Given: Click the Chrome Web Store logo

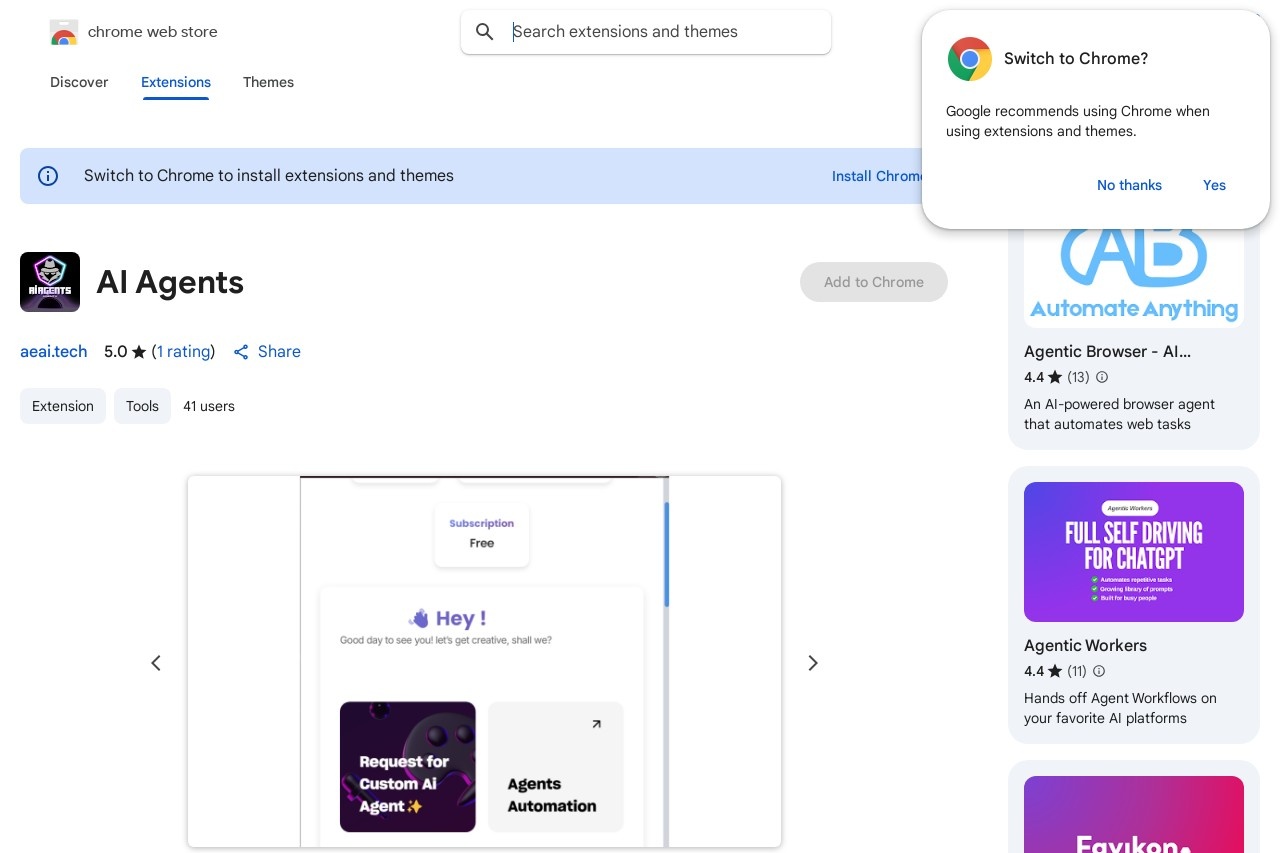Looking at the screenshot, I should (x=64, y=32).
